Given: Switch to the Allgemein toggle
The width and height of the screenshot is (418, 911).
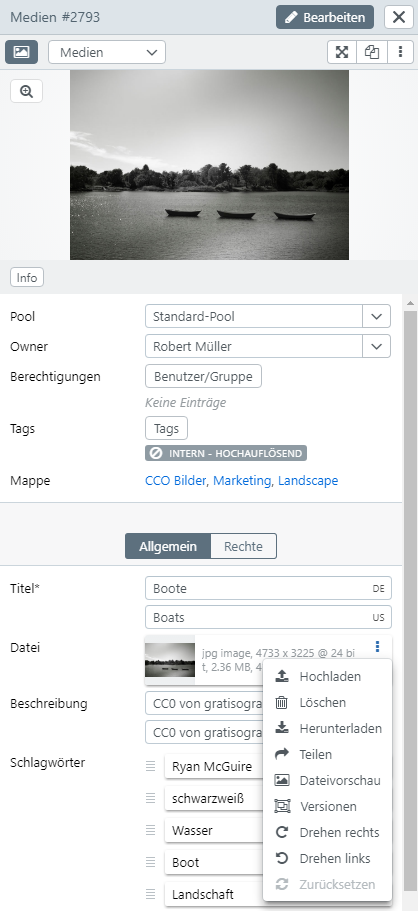Looking at the screenshot, I should pos(167,546).
